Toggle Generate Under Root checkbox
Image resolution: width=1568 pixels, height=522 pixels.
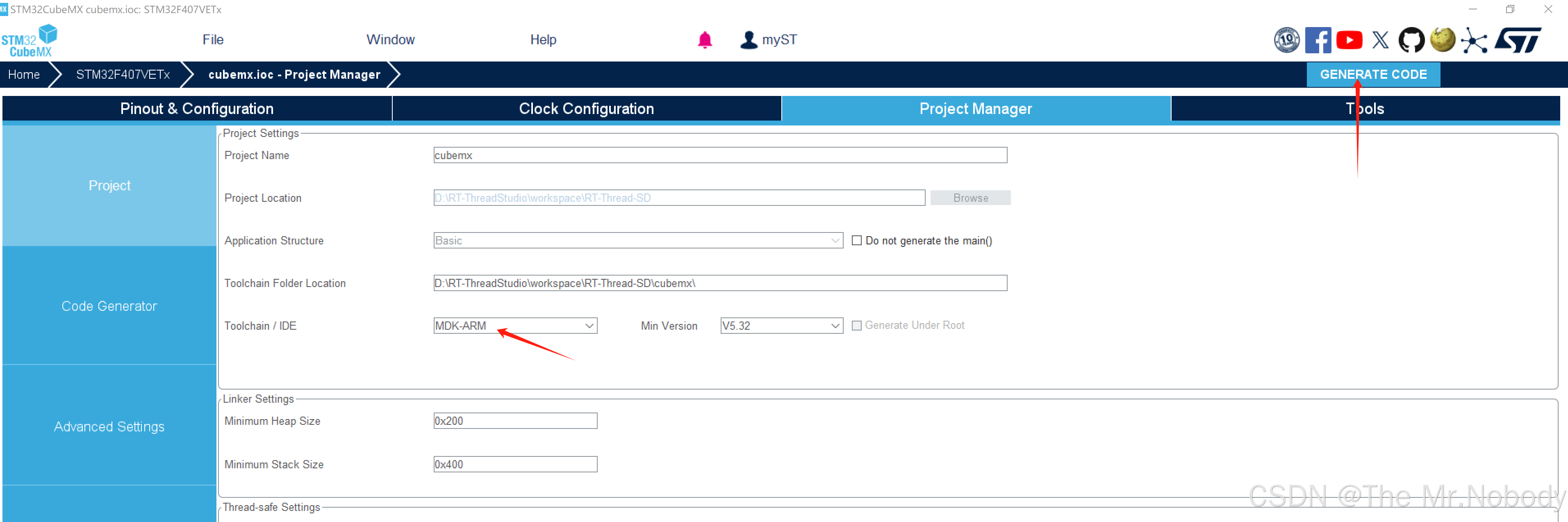click(856, 326)
